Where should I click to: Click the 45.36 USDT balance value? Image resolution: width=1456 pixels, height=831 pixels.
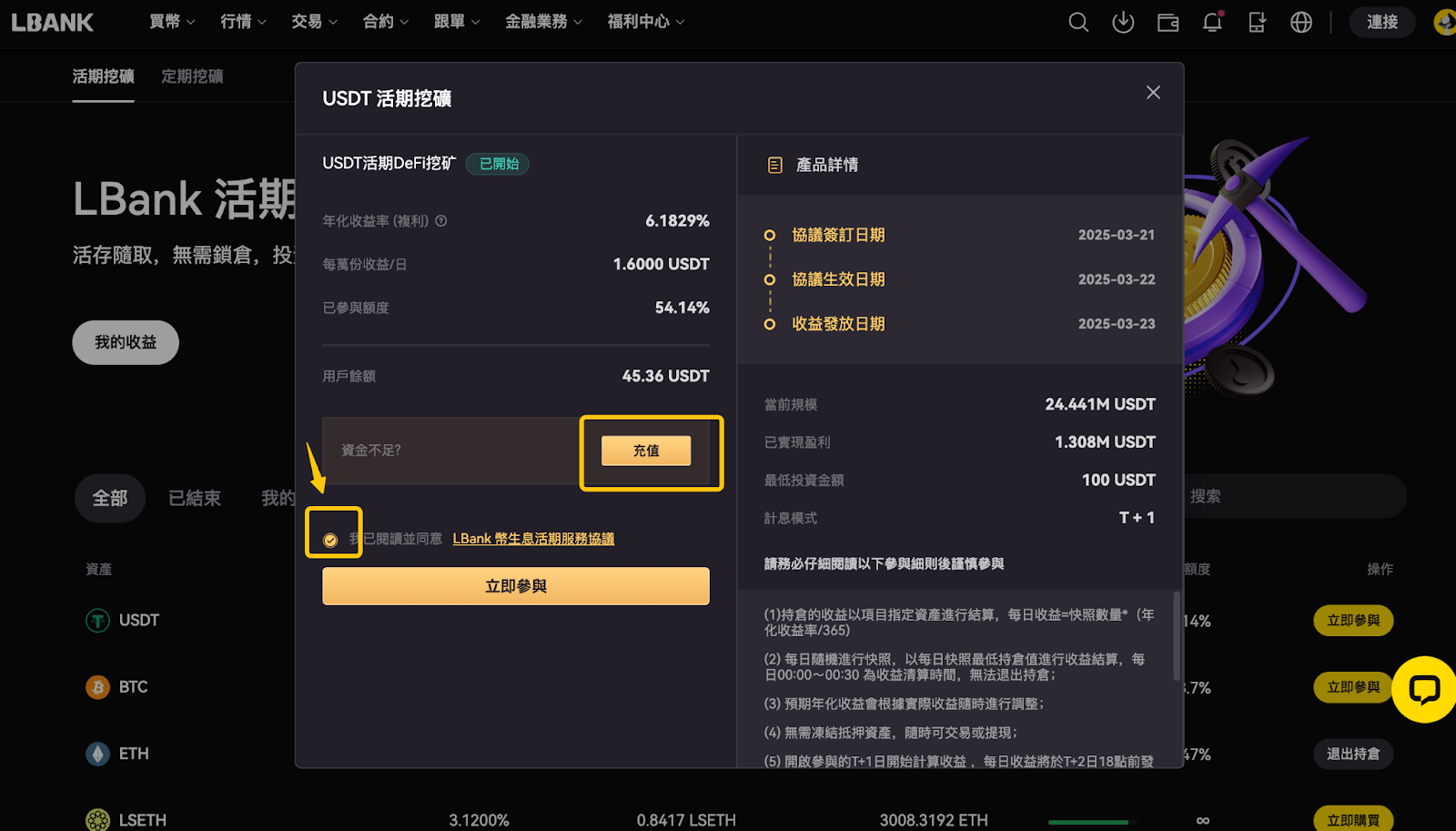[x=665, y=376]
